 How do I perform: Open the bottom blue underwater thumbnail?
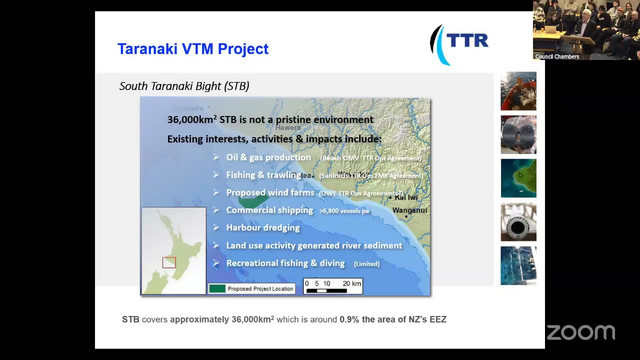(518, 266)
